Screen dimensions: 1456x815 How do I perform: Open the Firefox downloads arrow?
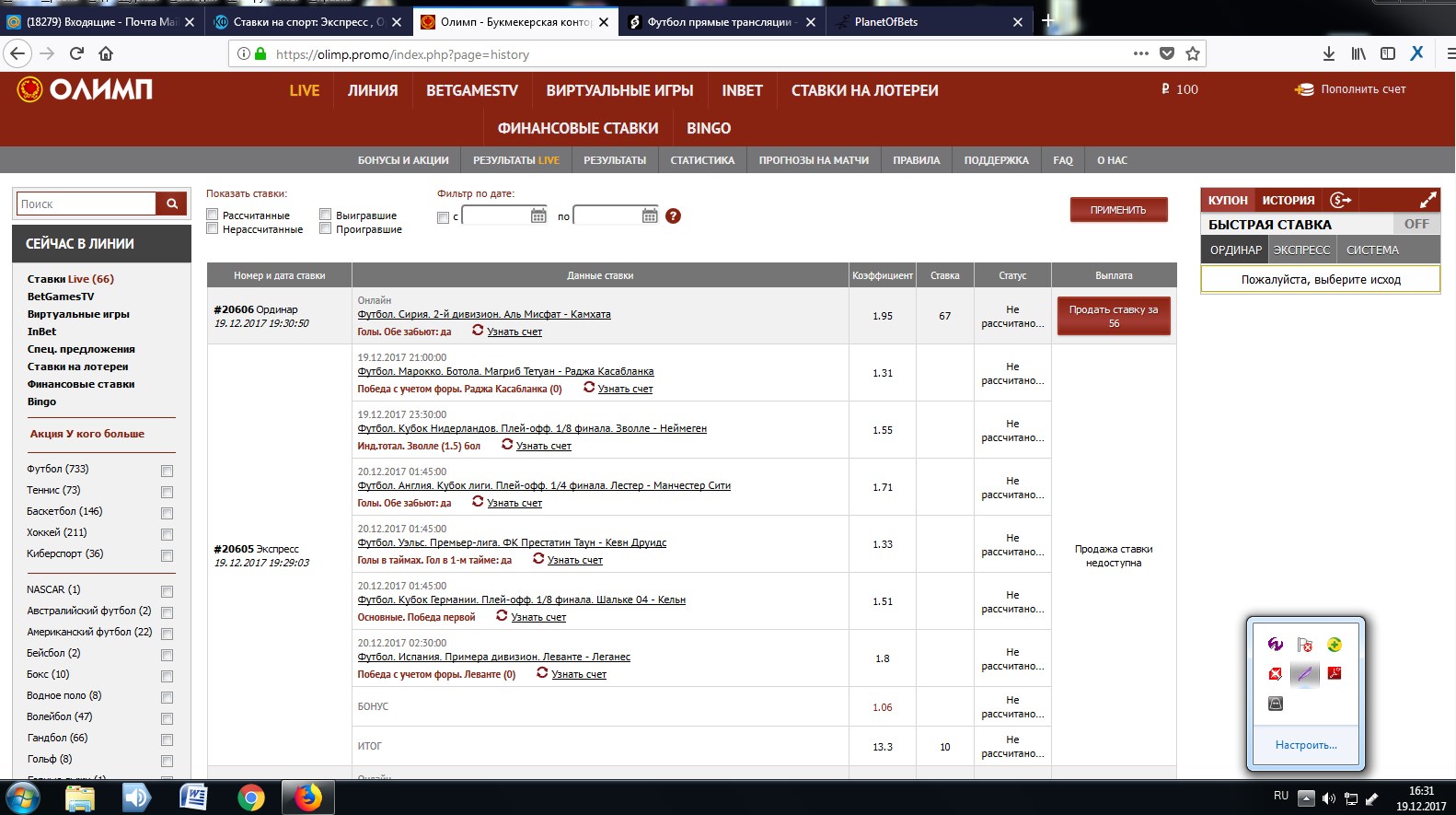click(x=1328, y=53)
